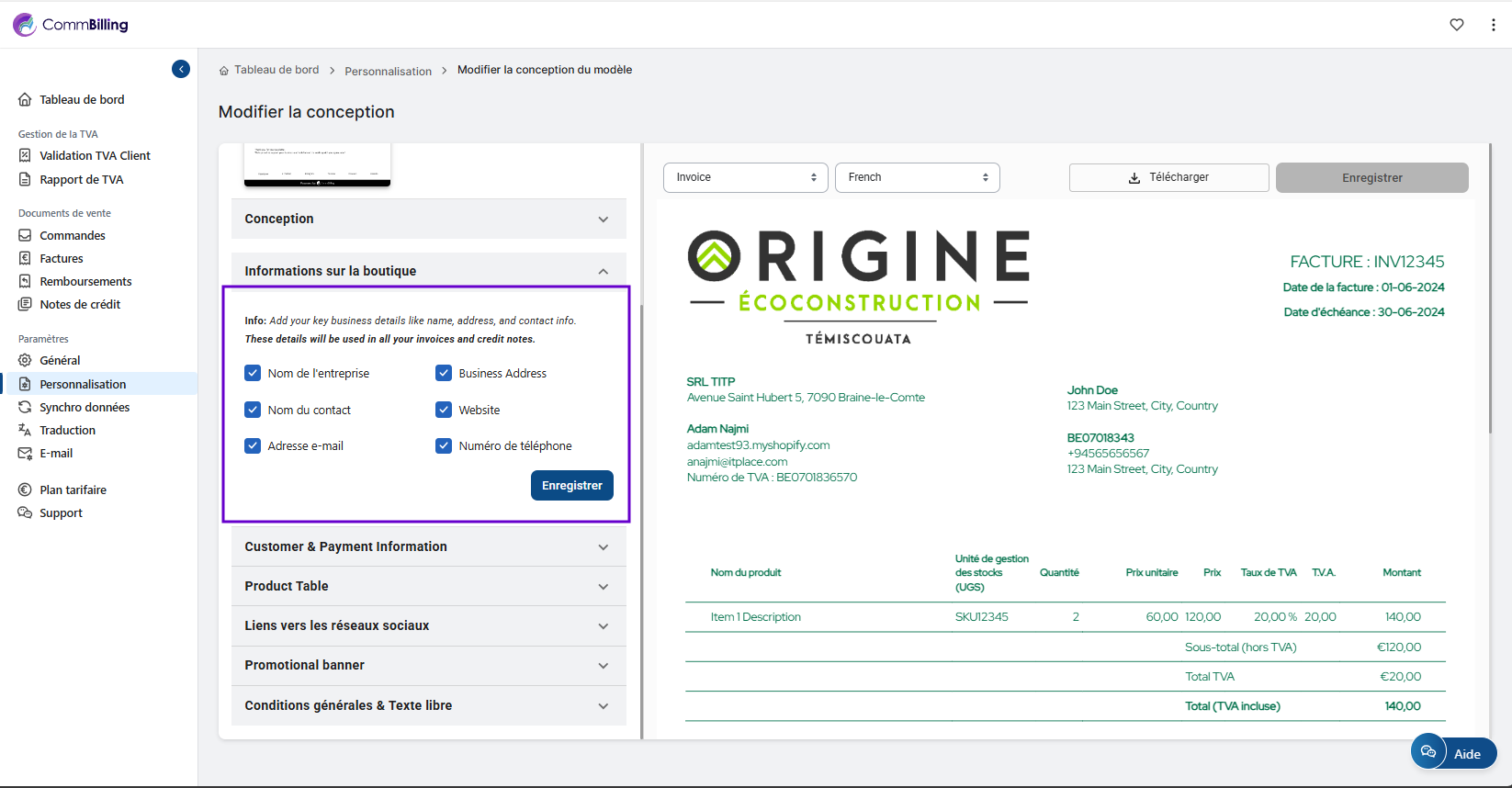Viewport: 1512px width, 788px height.
Task: Uncheck the Nom de l'entreprise checkbox
Action: pos(253,373)
